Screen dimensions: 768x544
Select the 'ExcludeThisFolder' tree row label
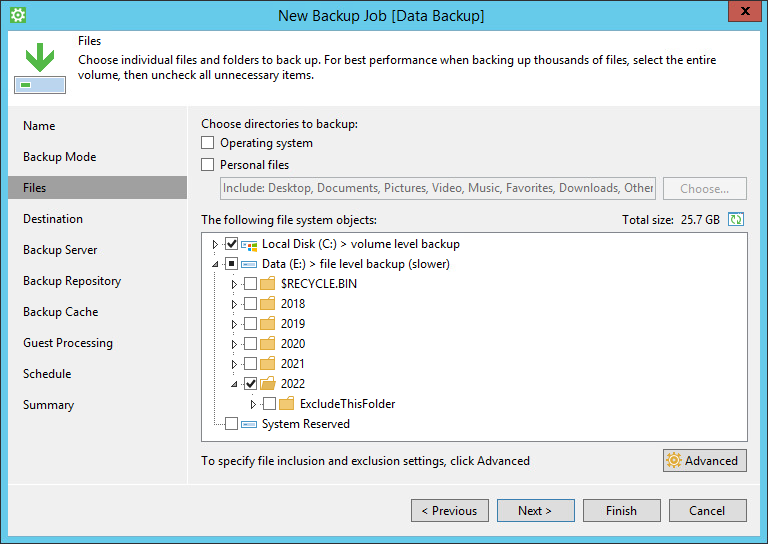click(x=348, y=404)
